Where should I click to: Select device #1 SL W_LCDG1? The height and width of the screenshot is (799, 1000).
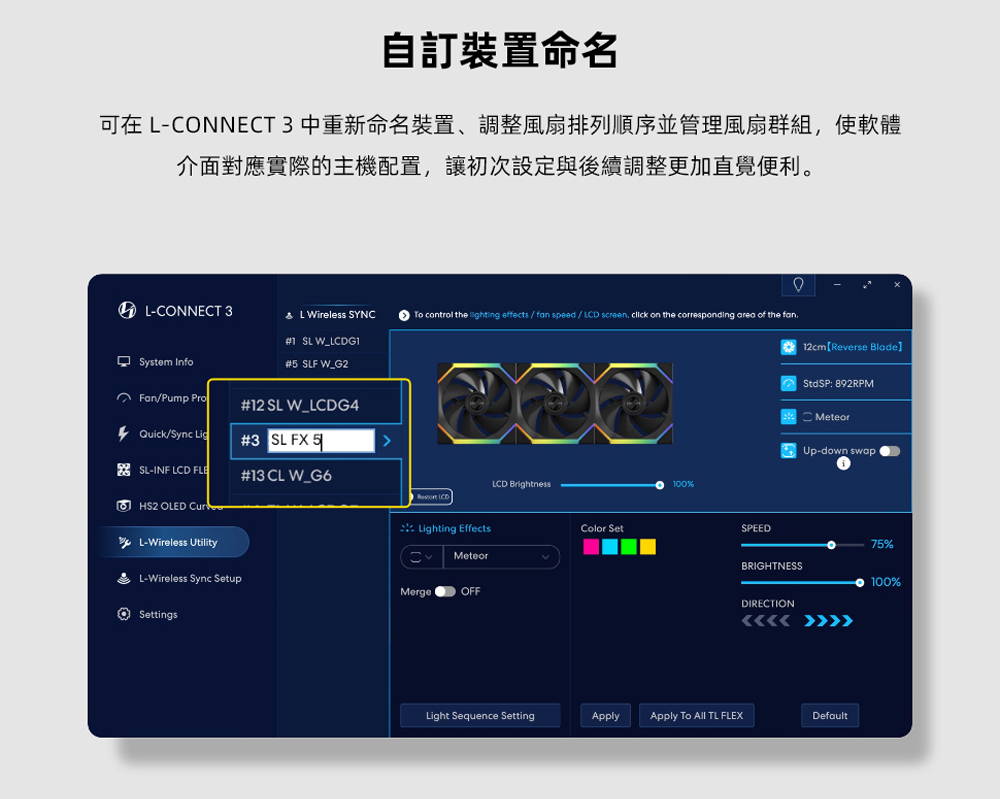333,341
